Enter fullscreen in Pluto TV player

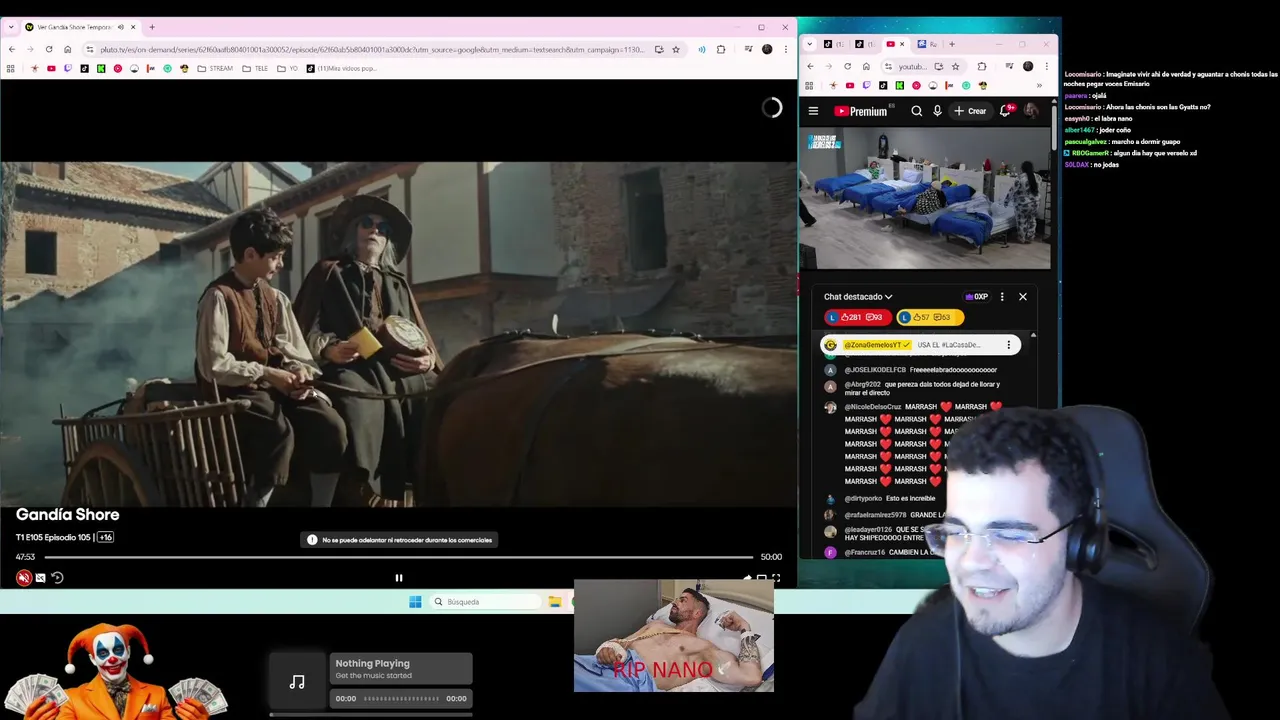(776, 578)
